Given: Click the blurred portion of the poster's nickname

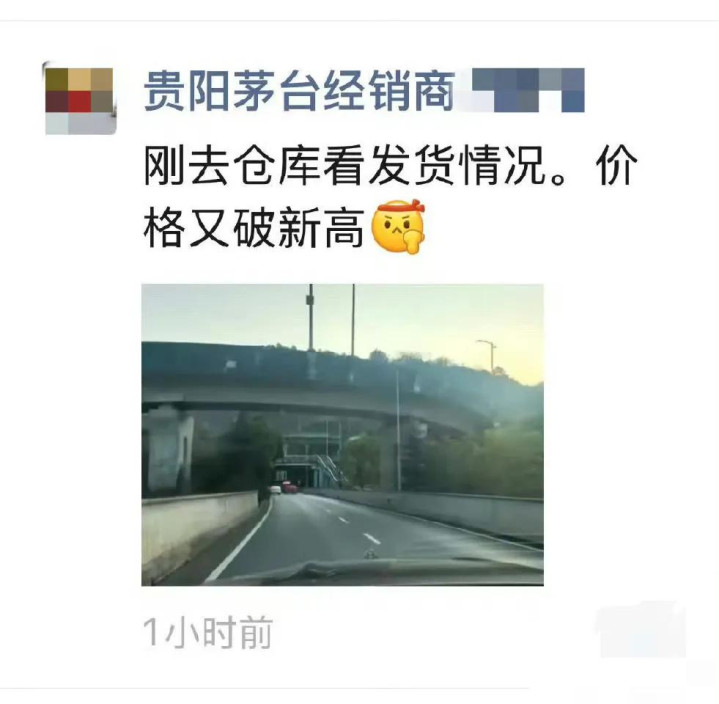Looking at the screenshot, I should point(528,90).
